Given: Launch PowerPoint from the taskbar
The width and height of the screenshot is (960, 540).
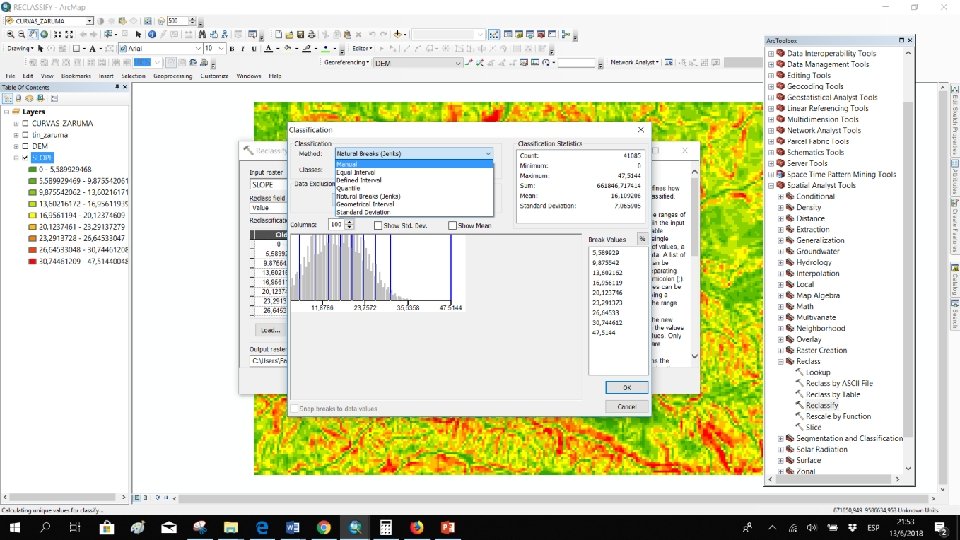Looking at the screenshot, I should (x=448, y=527).
